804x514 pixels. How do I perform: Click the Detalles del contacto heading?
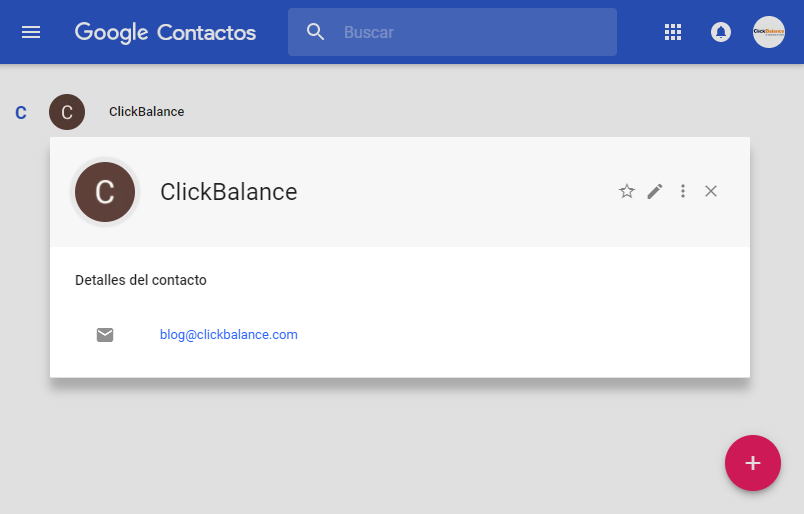click(141, 280)
